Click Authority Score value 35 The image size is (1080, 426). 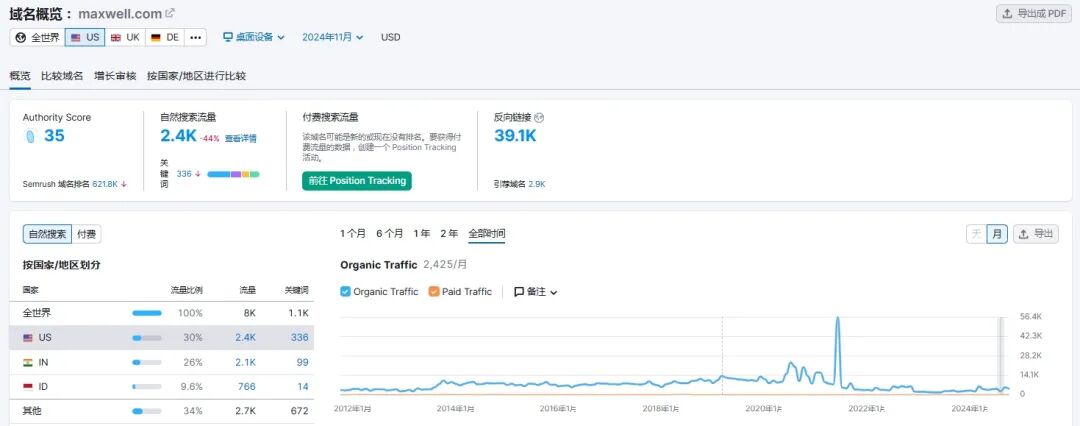coord(54,136)
